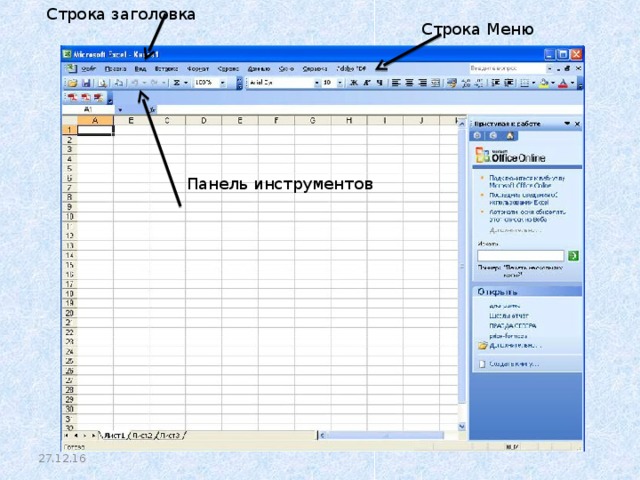Image resolution: width=640 pixels, height=480 pixels.
Task: Click the help question input box
Action: pos(507,68)
